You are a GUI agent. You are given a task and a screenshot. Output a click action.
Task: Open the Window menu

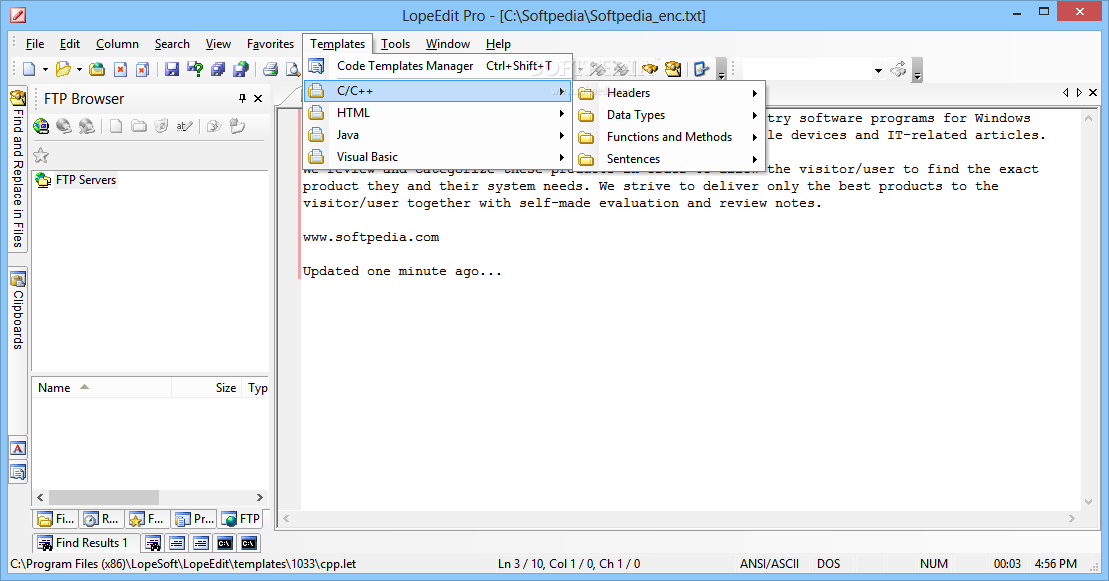point(448,44)
